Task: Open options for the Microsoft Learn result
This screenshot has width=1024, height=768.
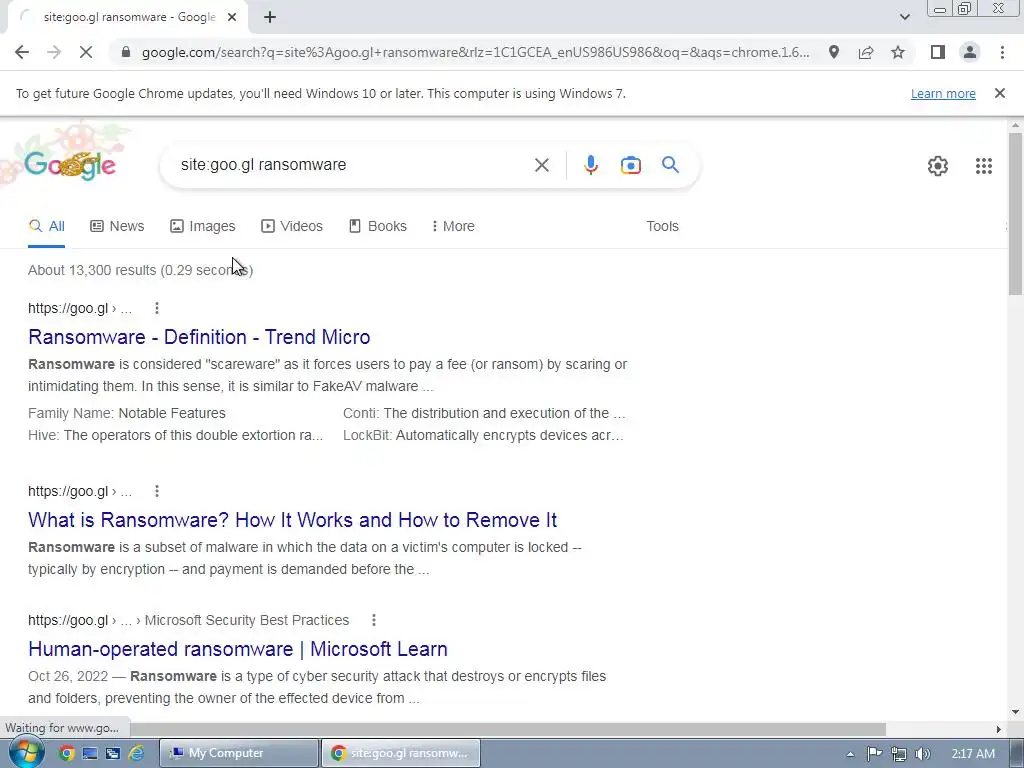Action: [374, 620]
